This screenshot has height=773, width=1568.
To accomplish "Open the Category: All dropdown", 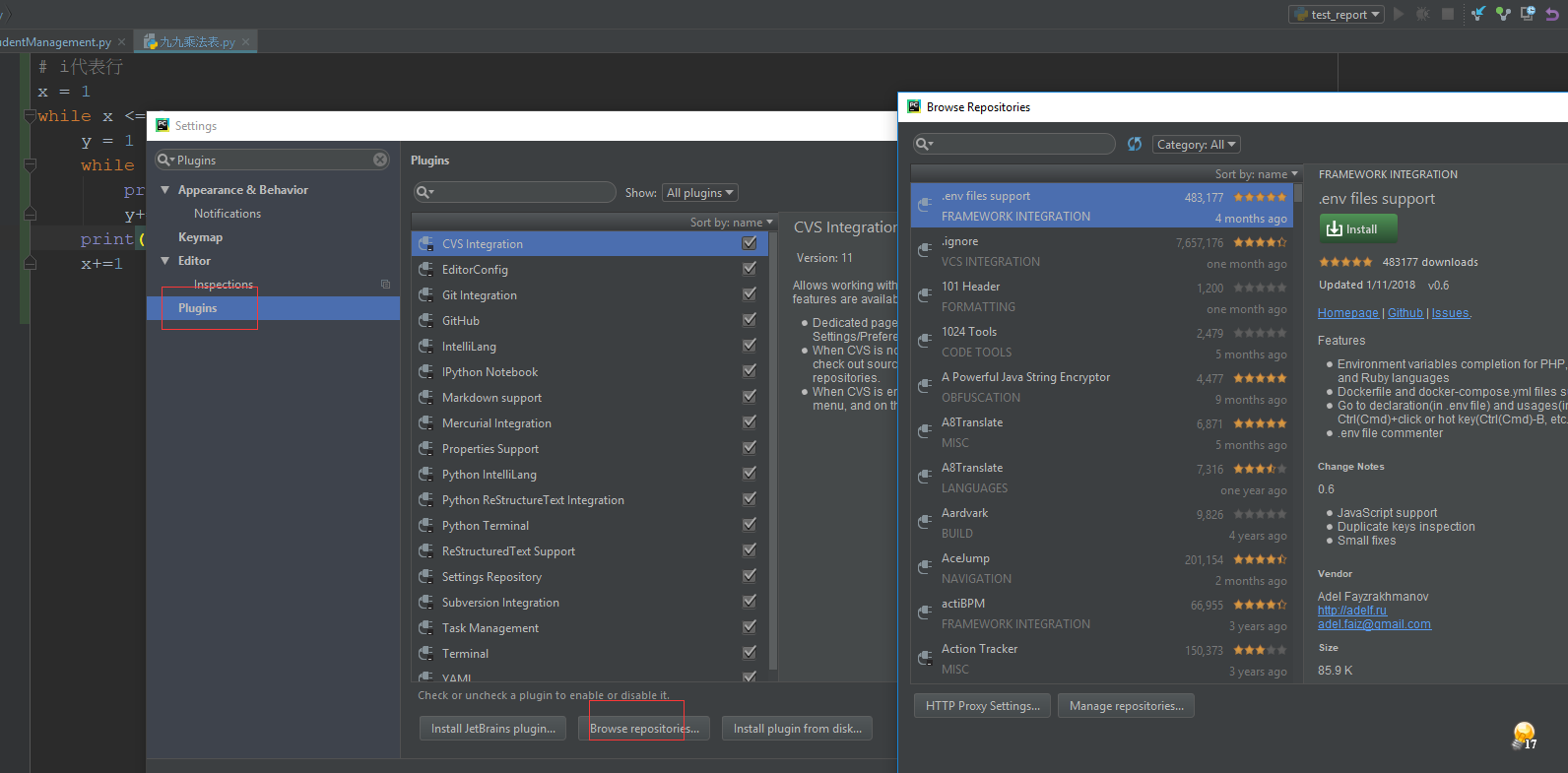I will tap(1197, 144).
